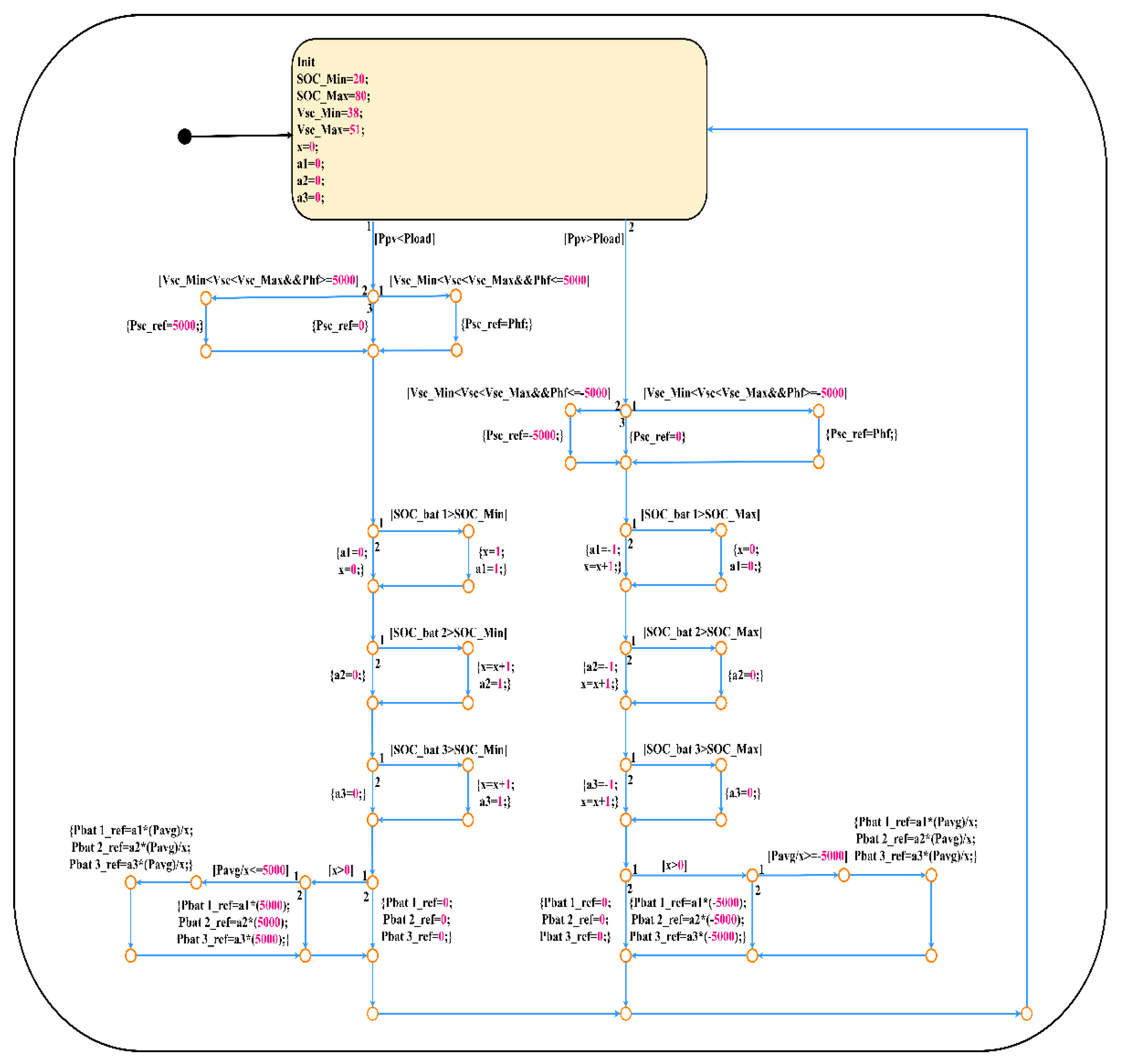
Task: Click the {Psc_ref=-5000;} action label
Action: 522,435
